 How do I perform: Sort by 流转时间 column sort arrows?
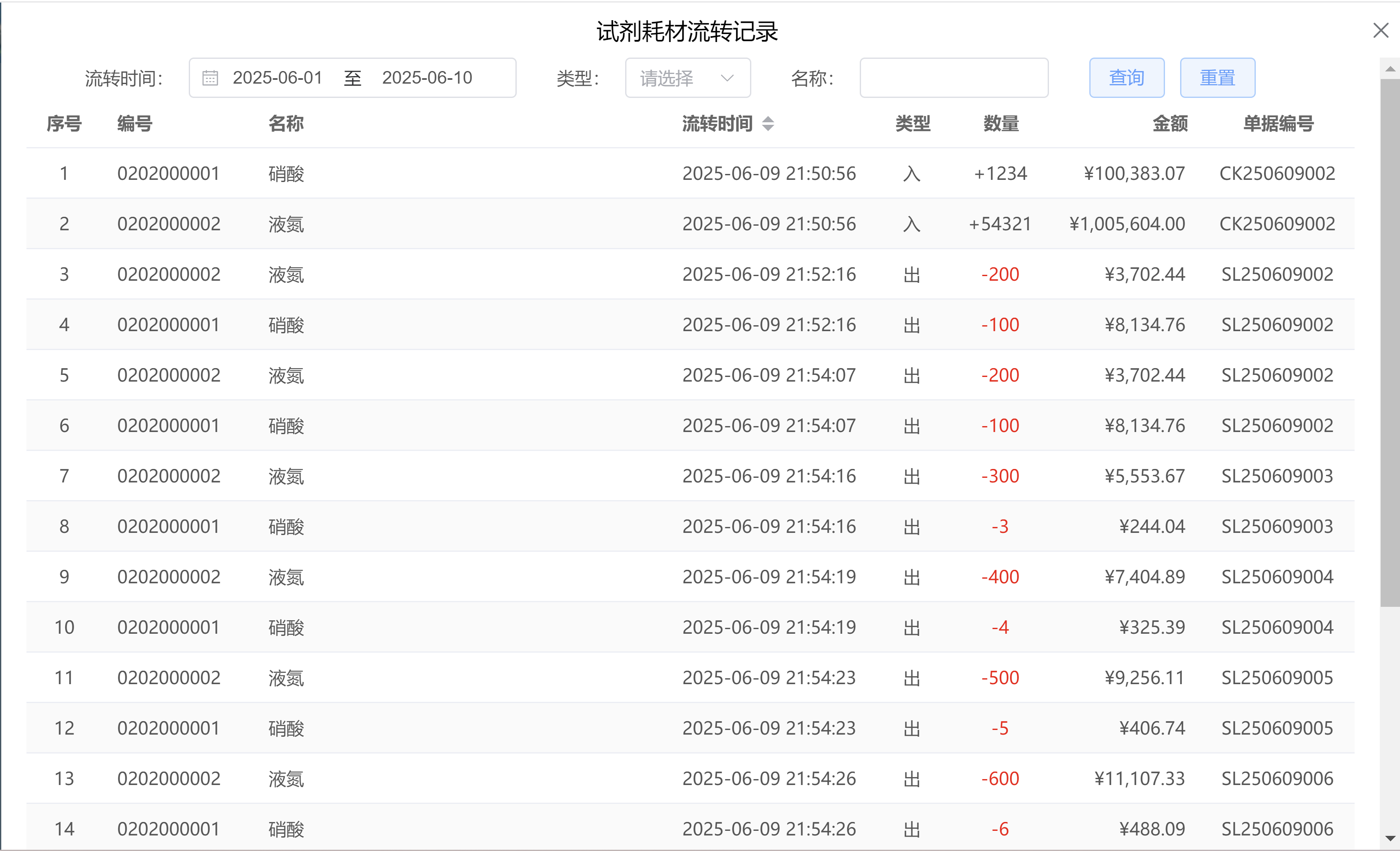point(768,123)
